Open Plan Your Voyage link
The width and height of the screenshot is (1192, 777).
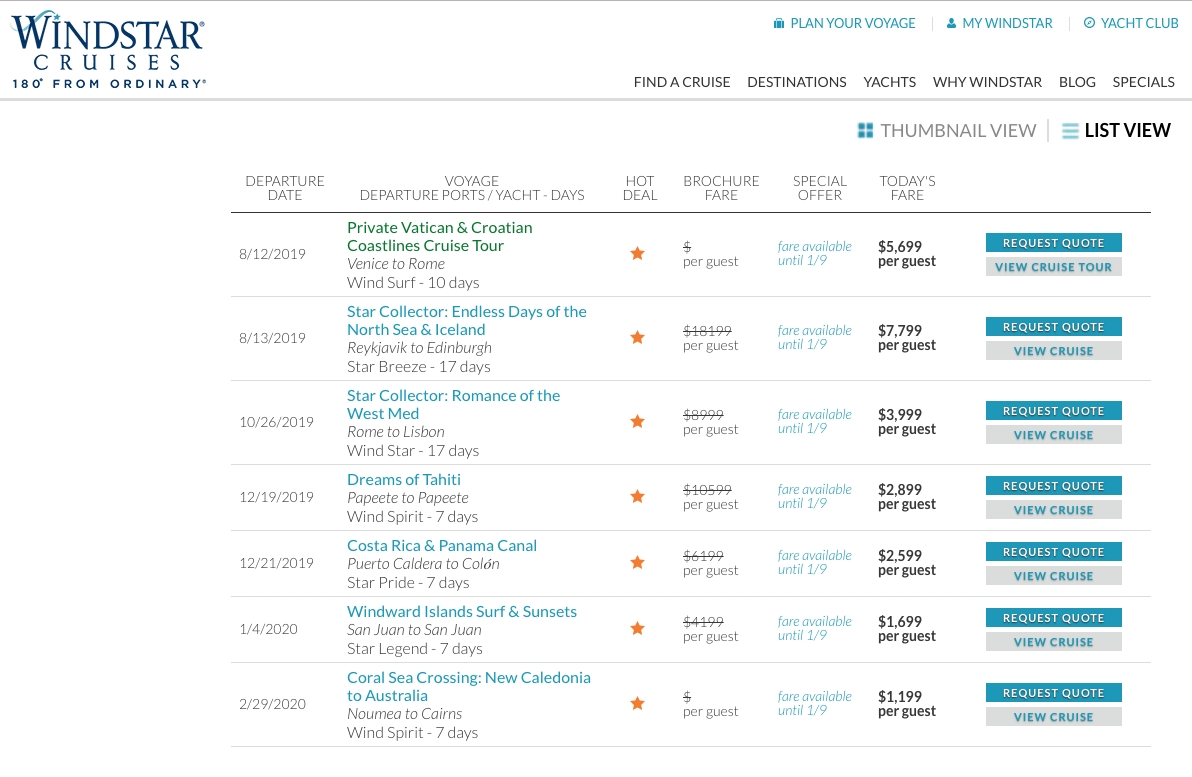[853, 24]
